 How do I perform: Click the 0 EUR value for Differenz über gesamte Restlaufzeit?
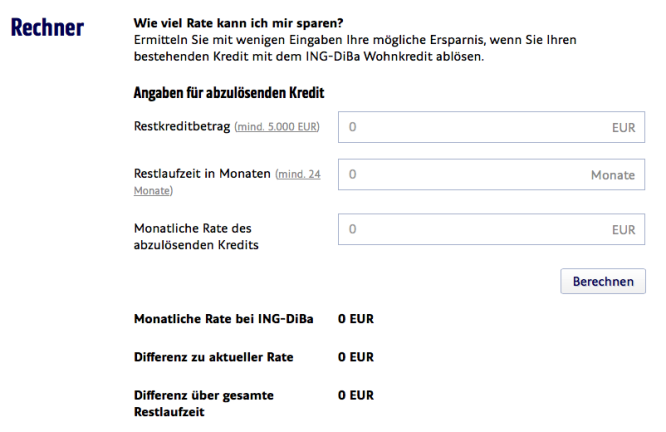356,395
